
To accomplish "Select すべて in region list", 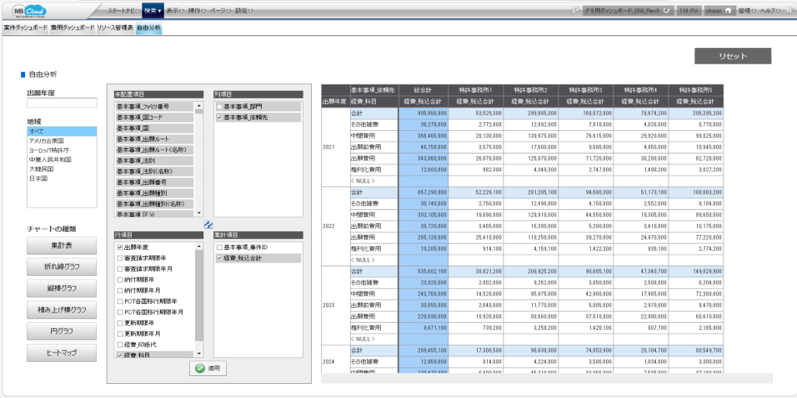I will 62,131.
